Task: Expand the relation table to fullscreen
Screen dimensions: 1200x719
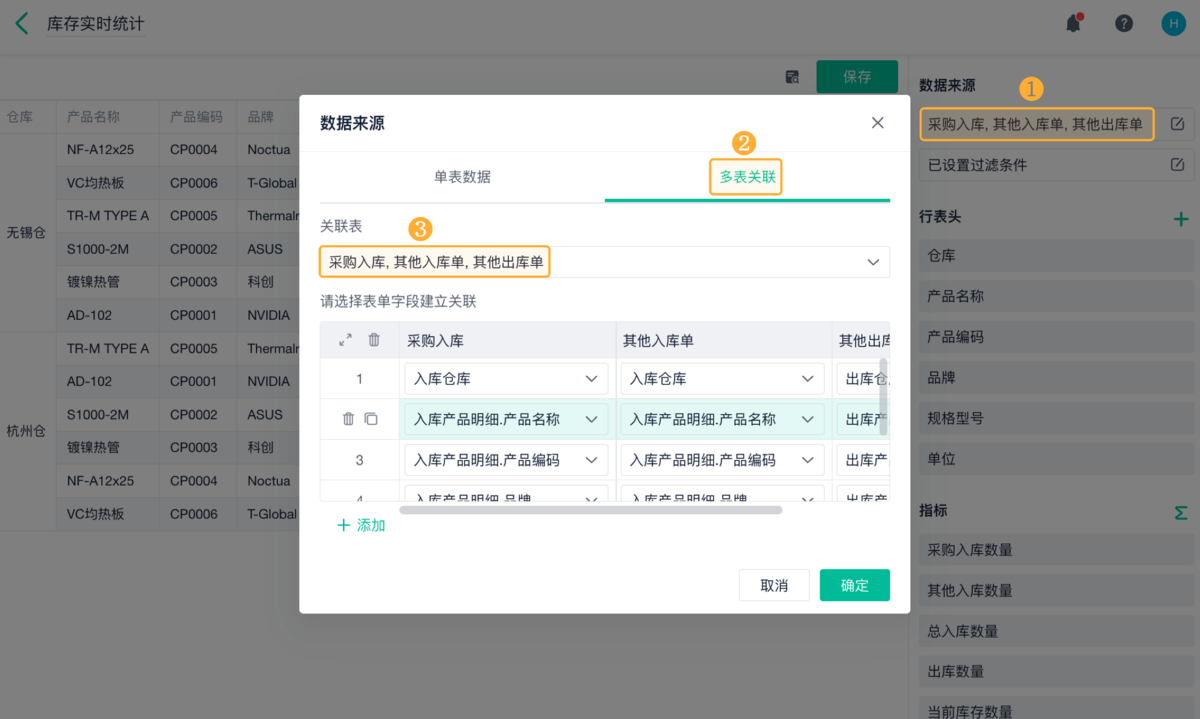Action: (x=346, y=340)
